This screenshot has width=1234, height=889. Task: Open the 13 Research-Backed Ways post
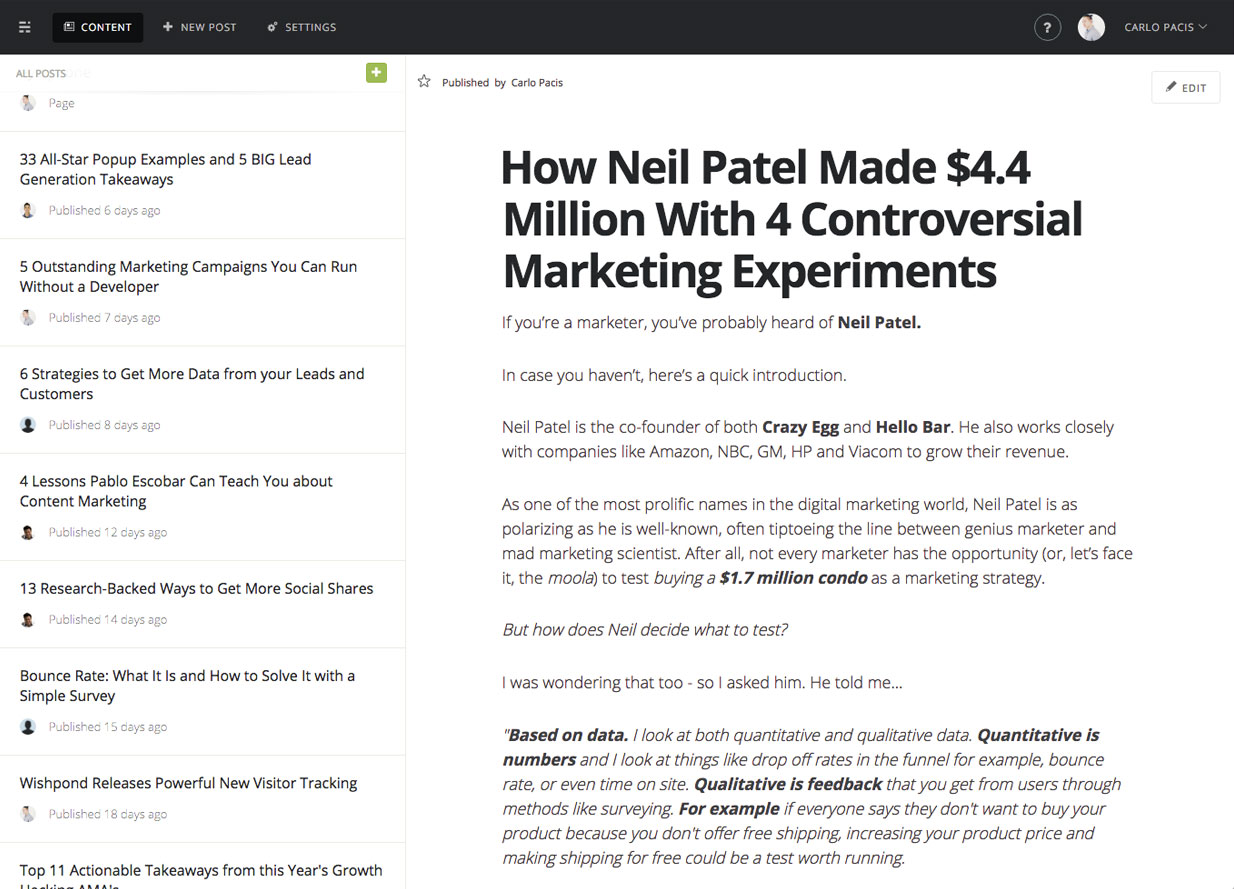[196, 588]
